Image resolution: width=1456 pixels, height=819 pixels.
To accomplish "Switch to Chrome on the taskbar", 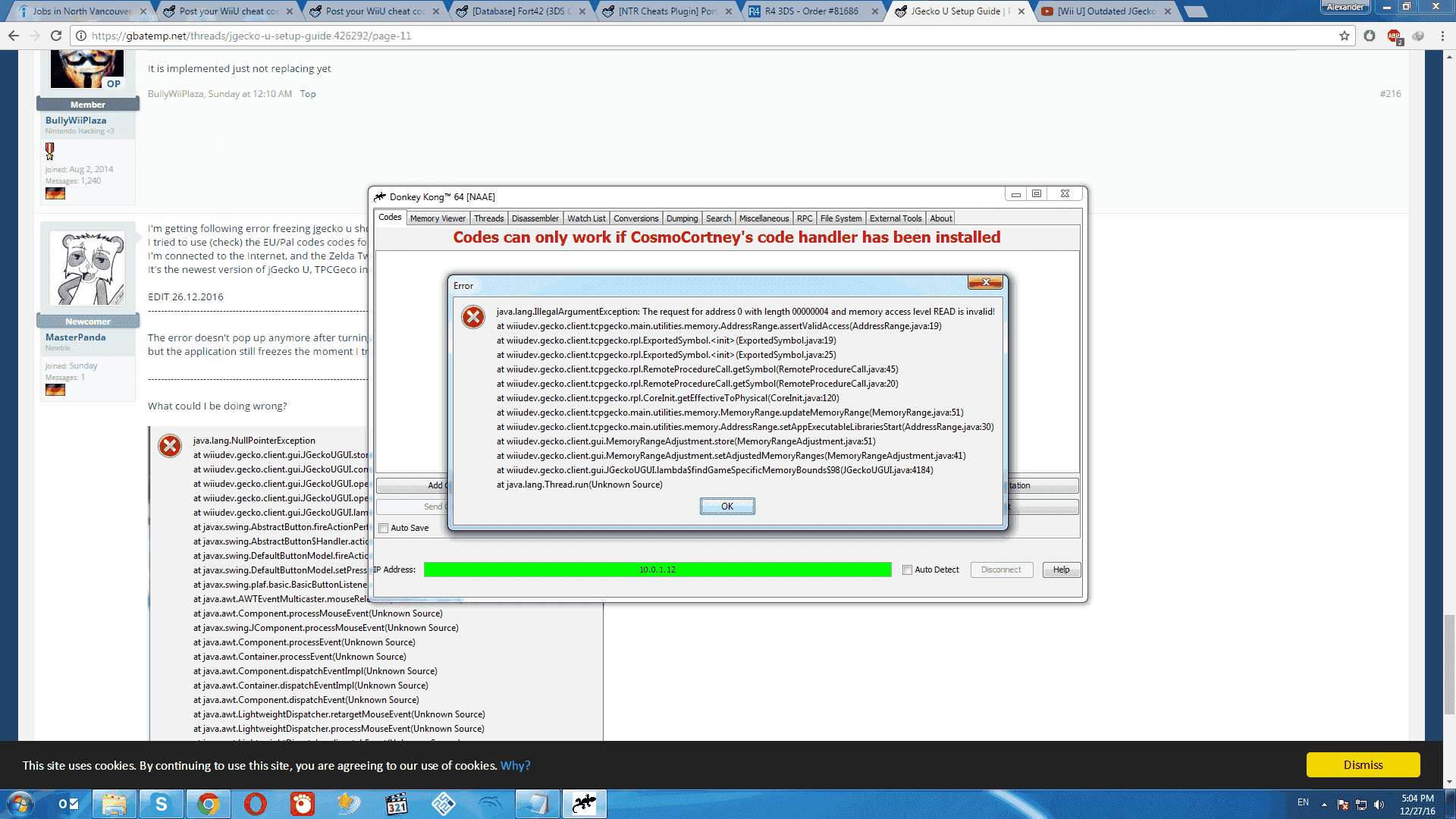I will (x=208, y=804).
